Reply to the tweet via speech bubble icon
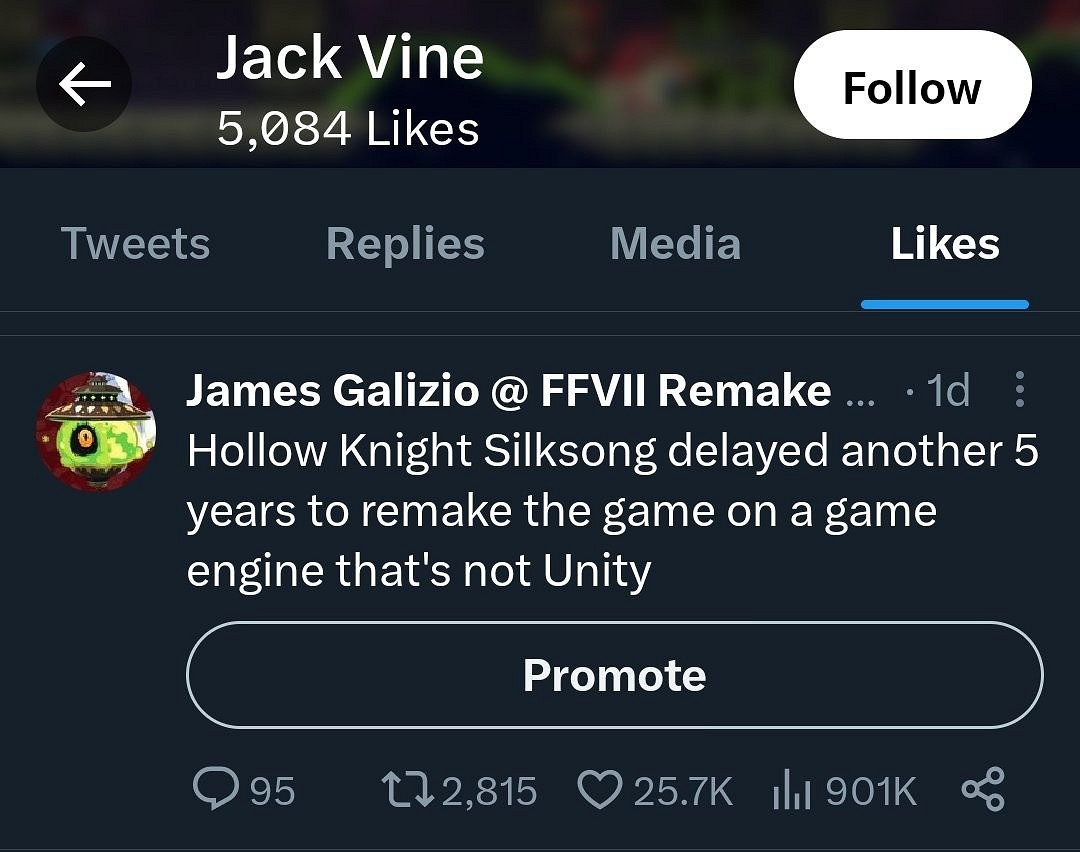This screenshot has height=852, width=1080. click(x=213, y=791)
